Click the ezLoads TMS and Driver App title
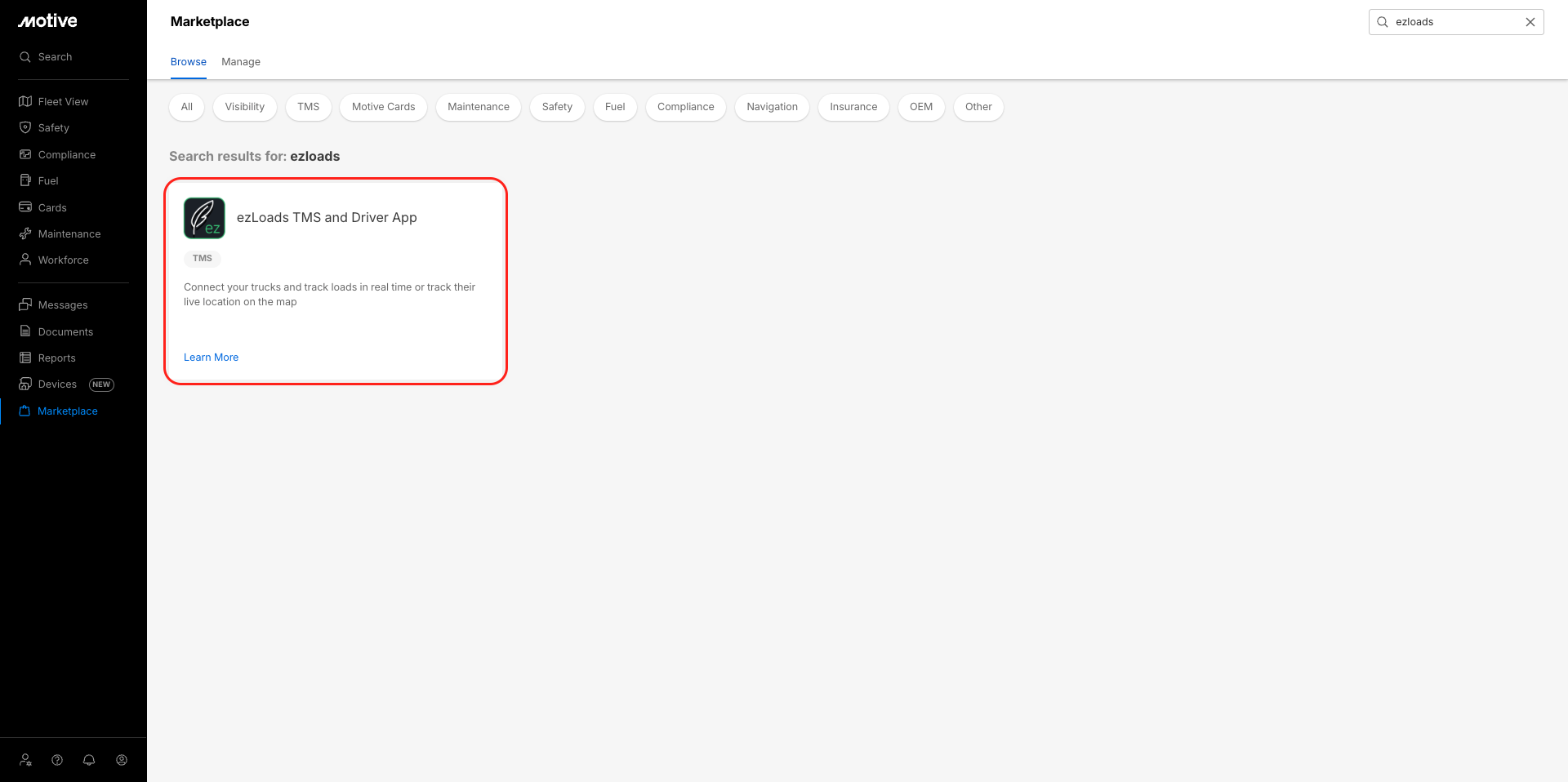This screenshot has width=1568, height=782. [327, 218]
